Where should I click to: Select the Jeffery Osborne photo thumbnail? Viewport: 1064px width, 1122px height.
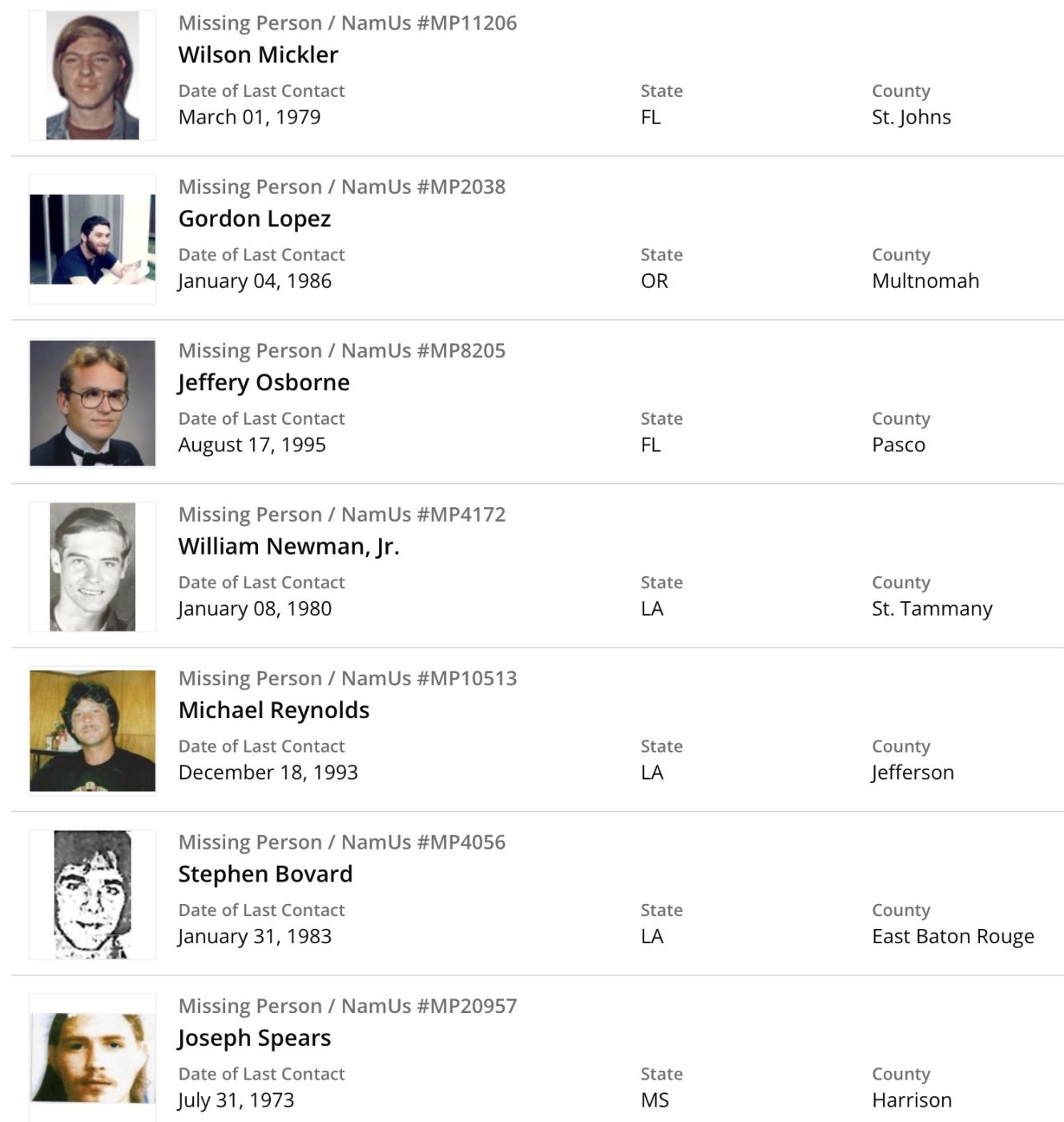point(92,403)
